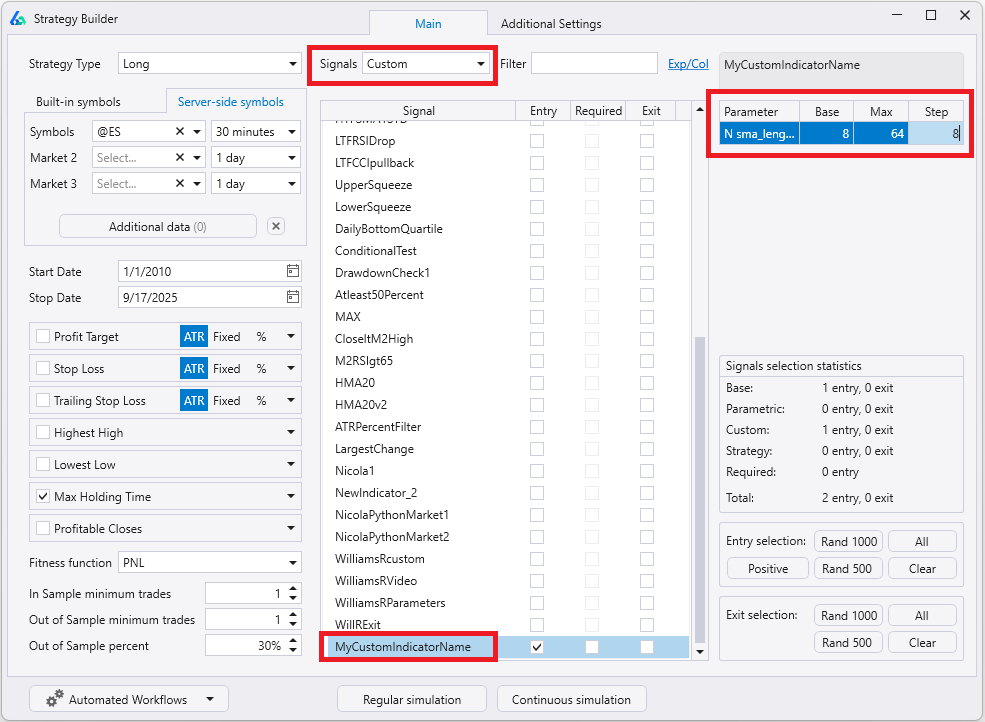Viewport: 985px width, 722px height.
Task: Clear the @ES symbol with X icon
Action: click(180, 131)
